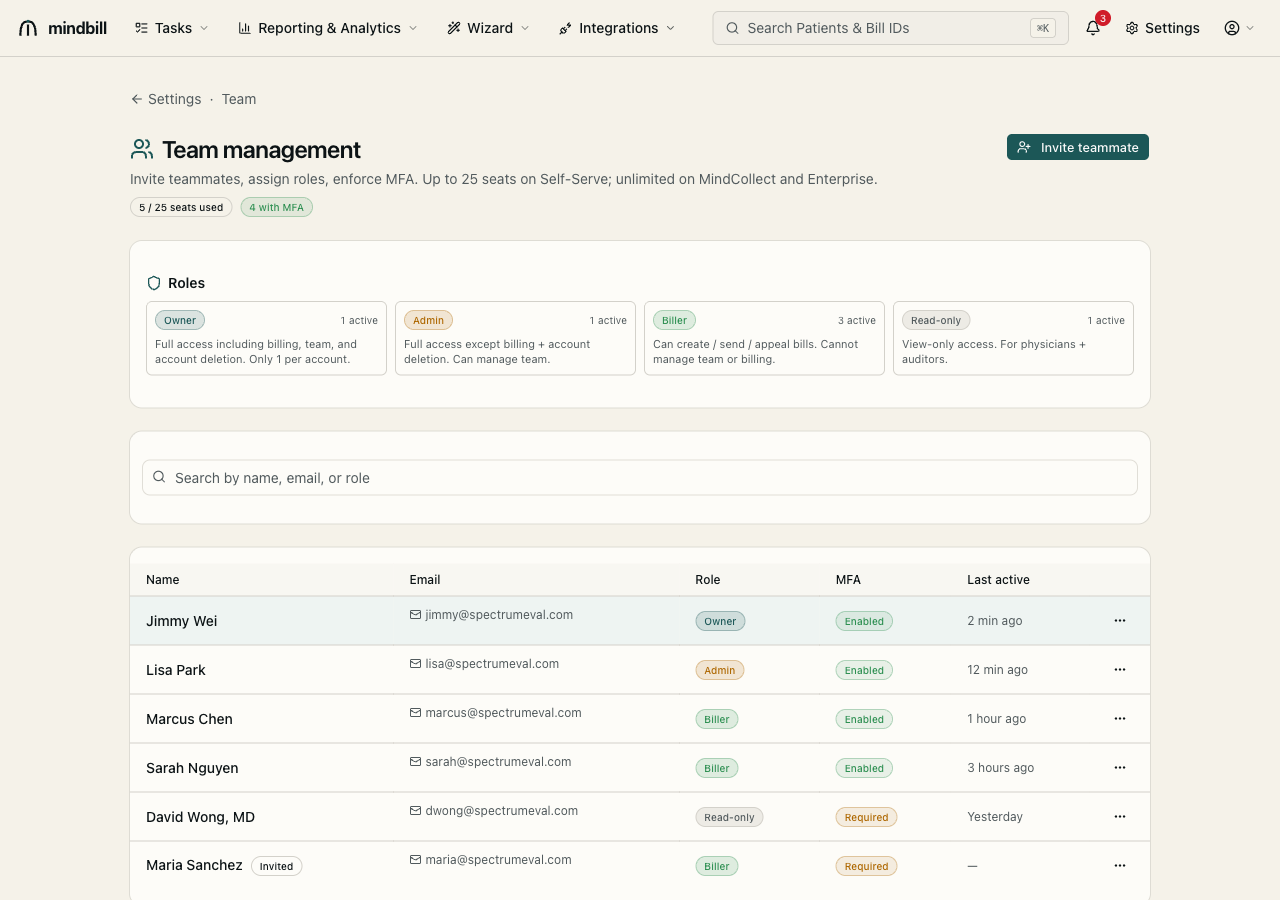The height and width of the screenshot is (900, 1280).
Task: Click the Settings gear icon in top bar
Action: click(1132, 28)
